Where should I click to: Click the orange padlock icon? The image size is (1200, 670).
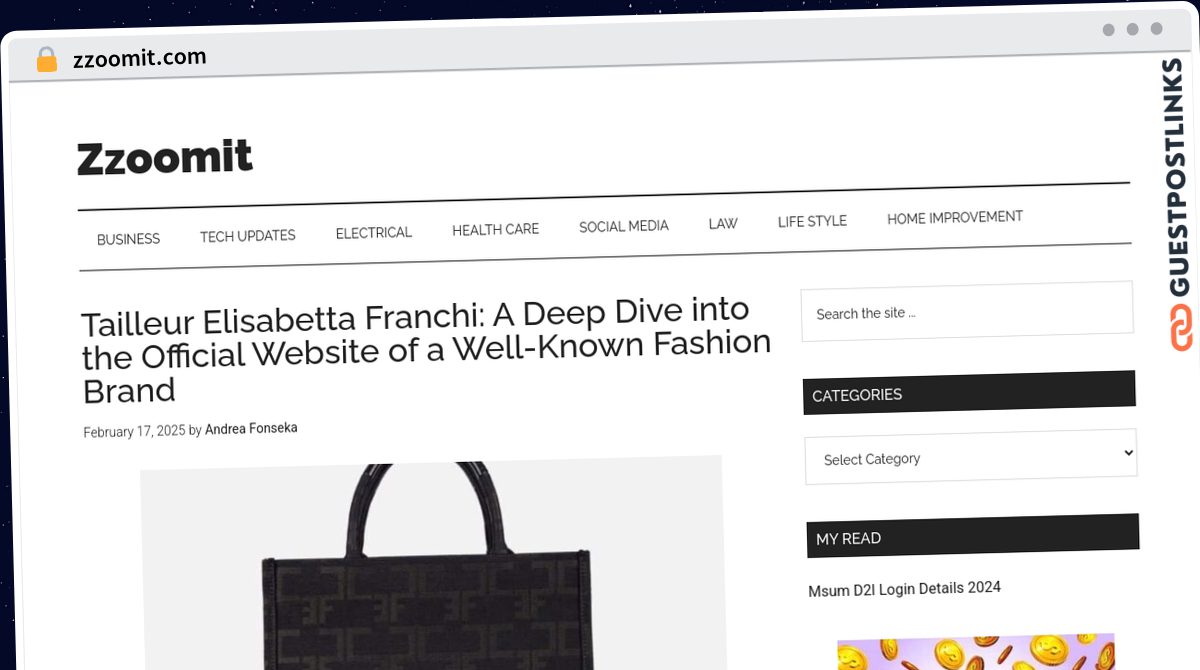(x=47, y=60)
